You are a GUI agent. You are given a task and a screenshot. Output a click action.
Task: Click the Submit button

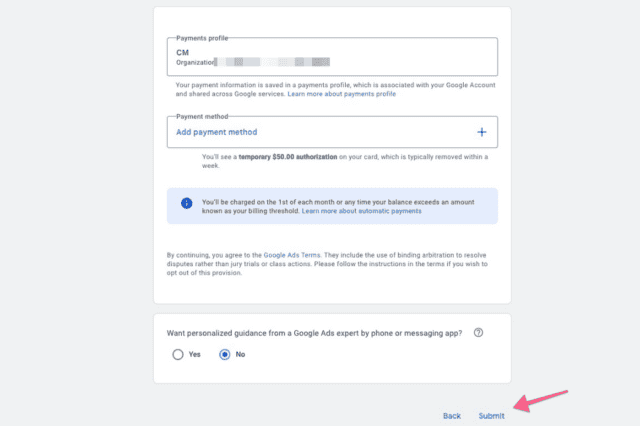[491, 416]
